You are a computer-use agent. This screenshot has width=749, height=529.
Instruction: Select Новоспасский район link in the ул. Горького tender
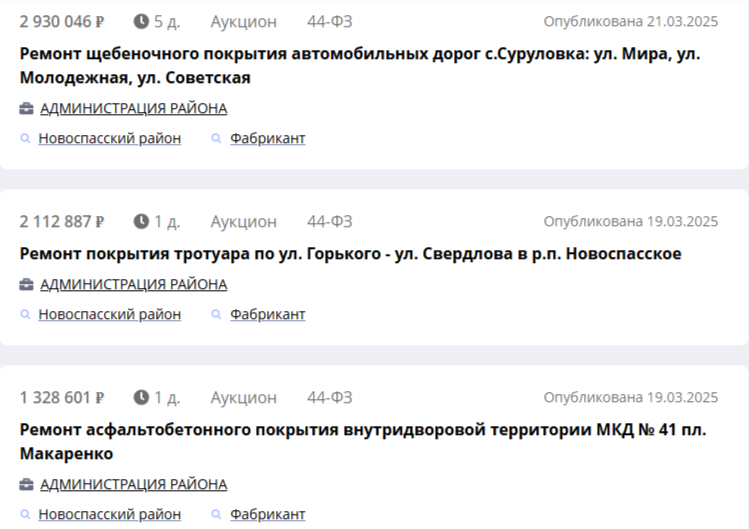109,315
